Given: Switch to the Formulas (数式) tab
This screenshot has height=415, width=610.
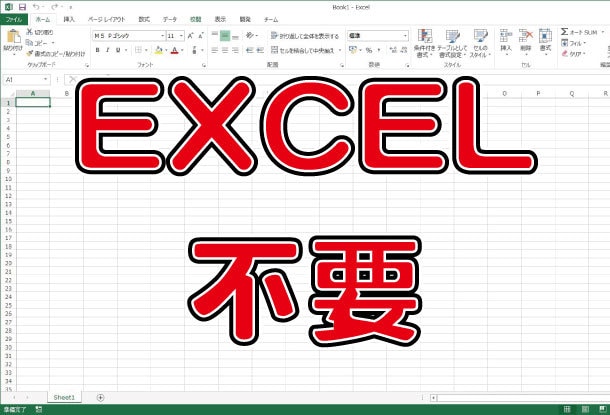Looking at the screenshot, I should click(x=144, y=19).
